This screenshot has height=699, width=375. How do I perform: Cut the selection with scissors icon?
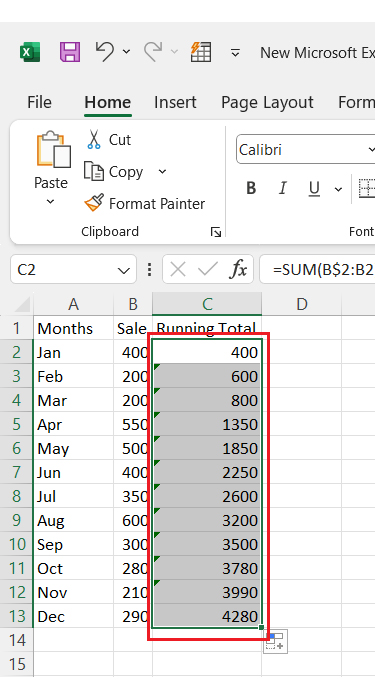coord(108,140)
